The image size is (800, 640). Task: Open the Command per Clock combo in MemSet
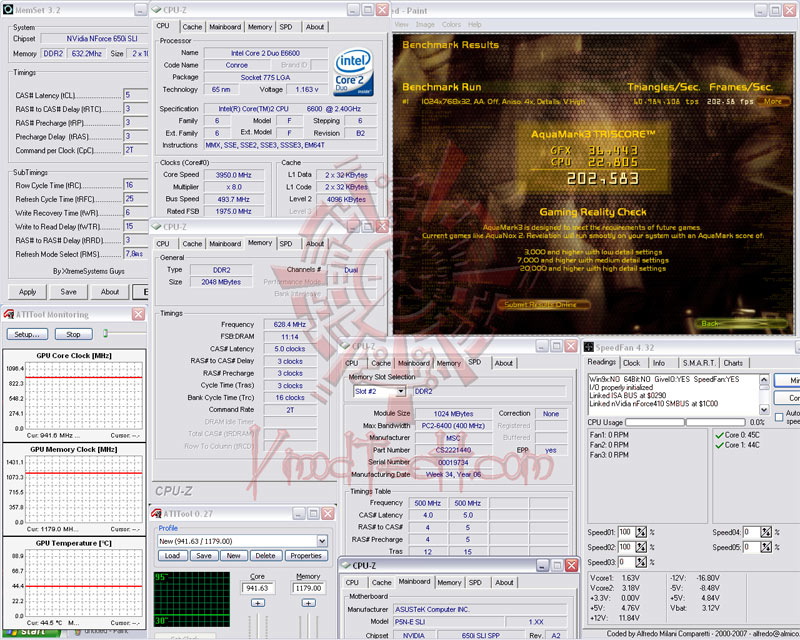pos(136,150)
